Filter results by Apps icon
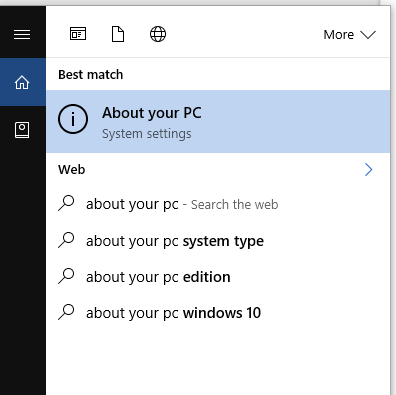396x395 pixels. (78, 34)
